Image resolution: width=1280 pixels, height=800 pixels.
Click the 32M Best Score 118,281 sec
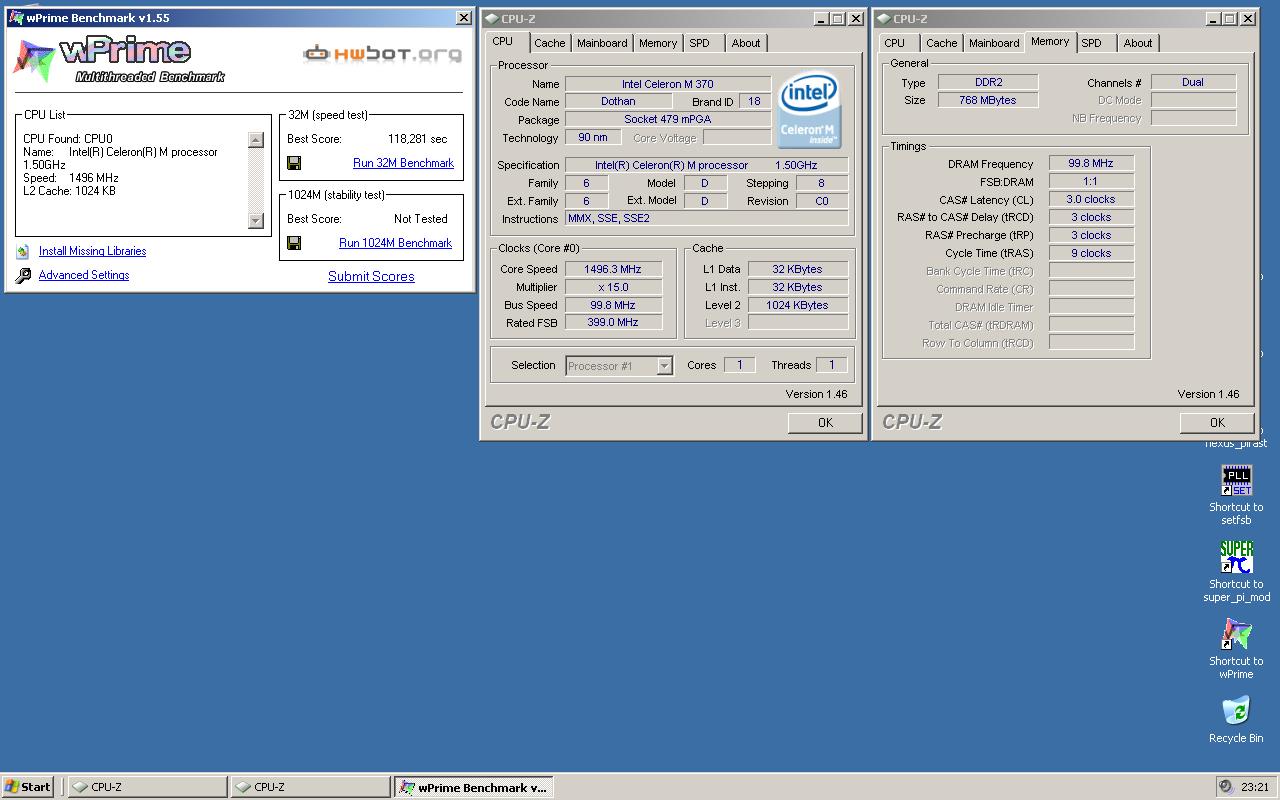pyautogui.click(x=418, y=139)
